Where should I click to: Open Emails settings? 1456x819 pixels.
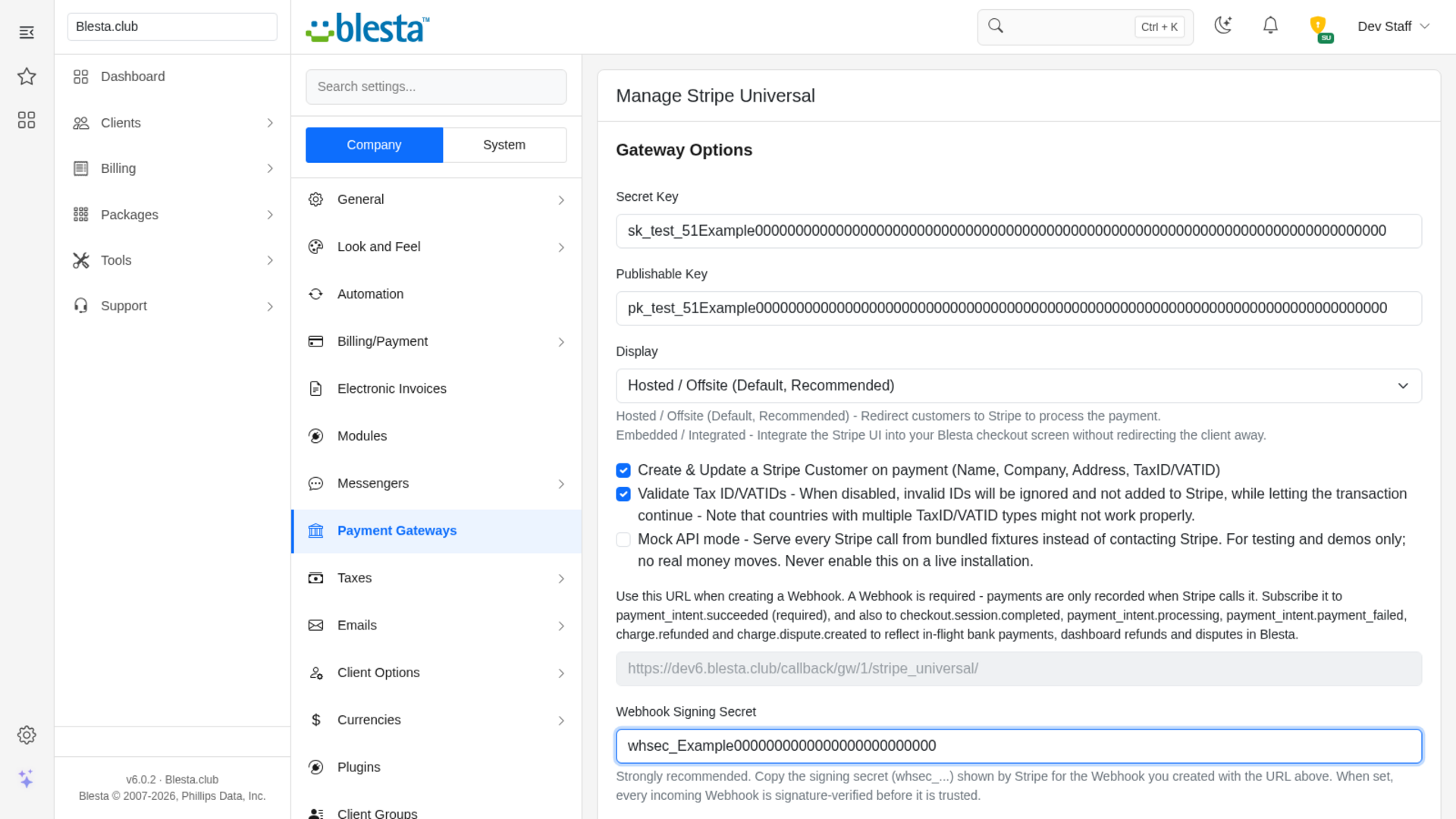coord(437,626)
